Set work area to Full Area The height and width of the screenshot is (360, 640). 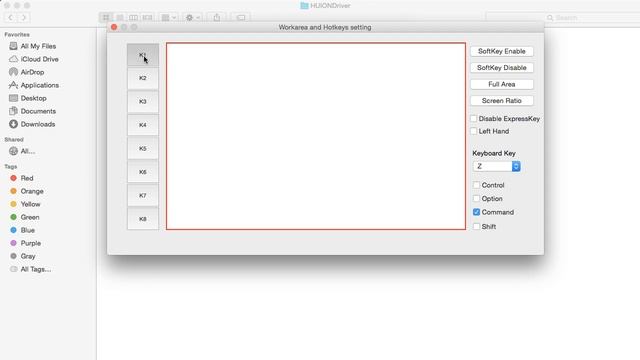click(502, 84)
